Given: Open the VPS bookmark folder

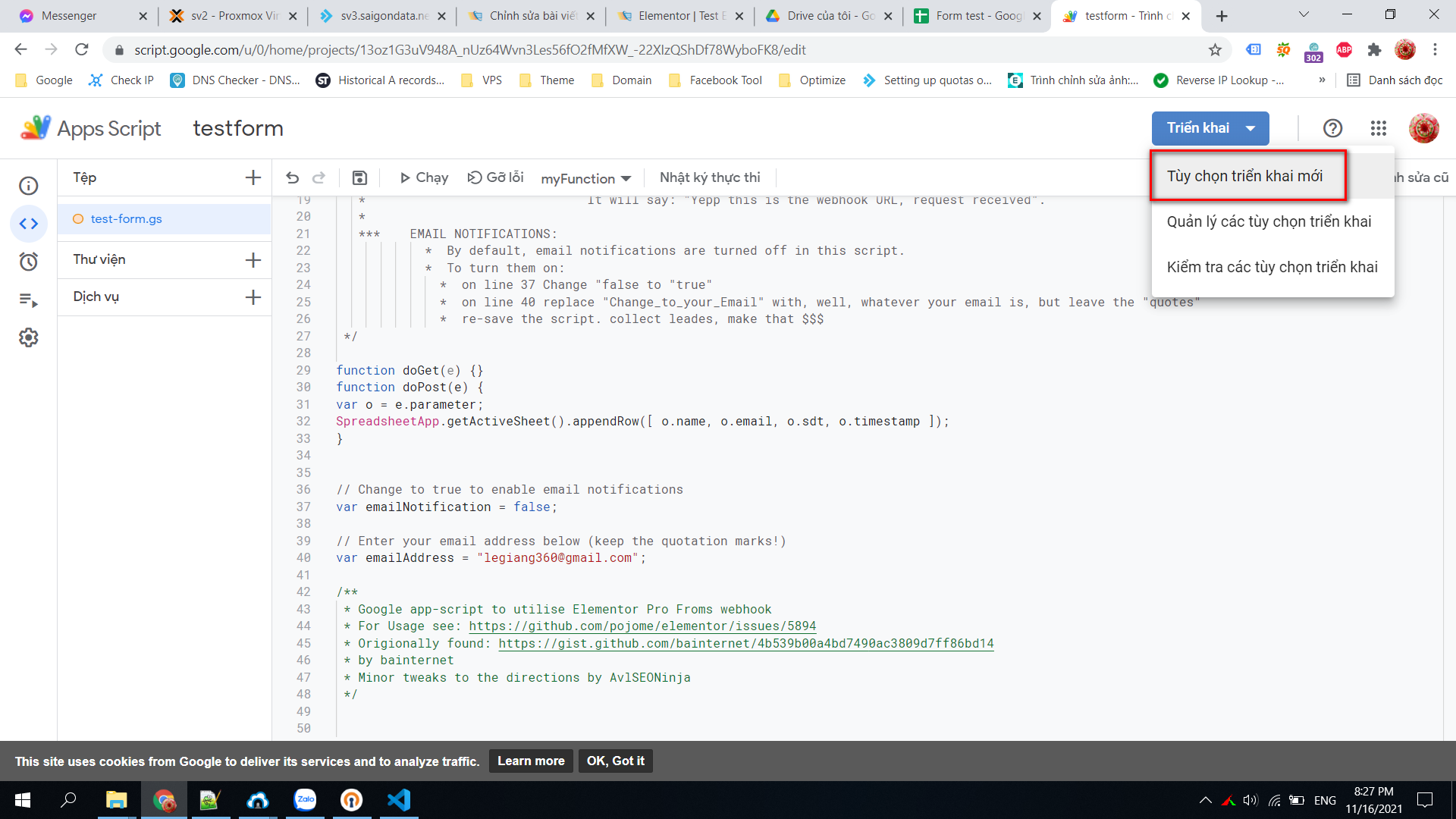Looking at the screenshot, I should (482, 80).
